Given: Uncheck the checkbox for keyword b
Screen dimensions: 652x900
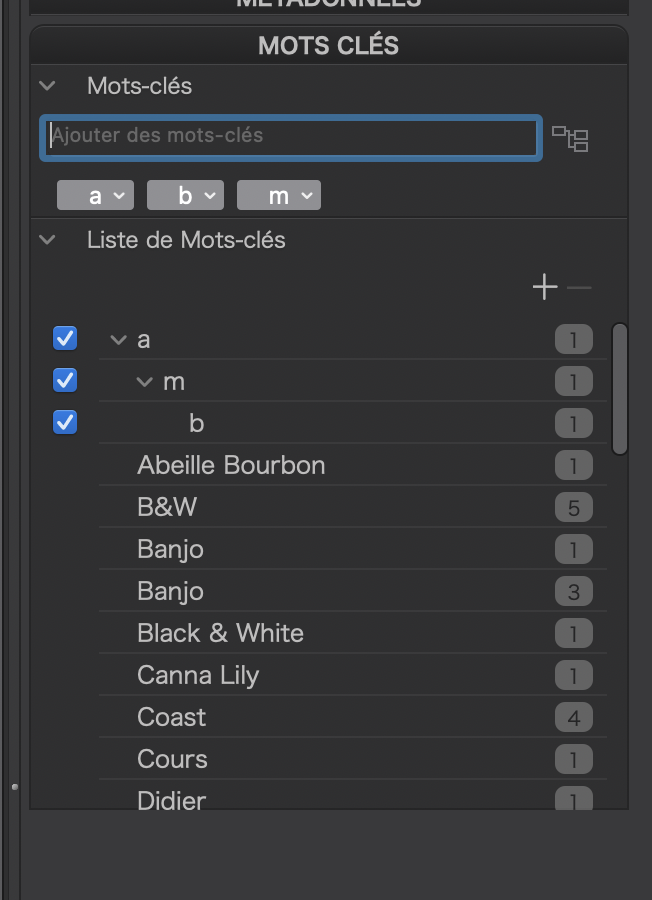Looking at the screenshot, I should tap(65, 423).
